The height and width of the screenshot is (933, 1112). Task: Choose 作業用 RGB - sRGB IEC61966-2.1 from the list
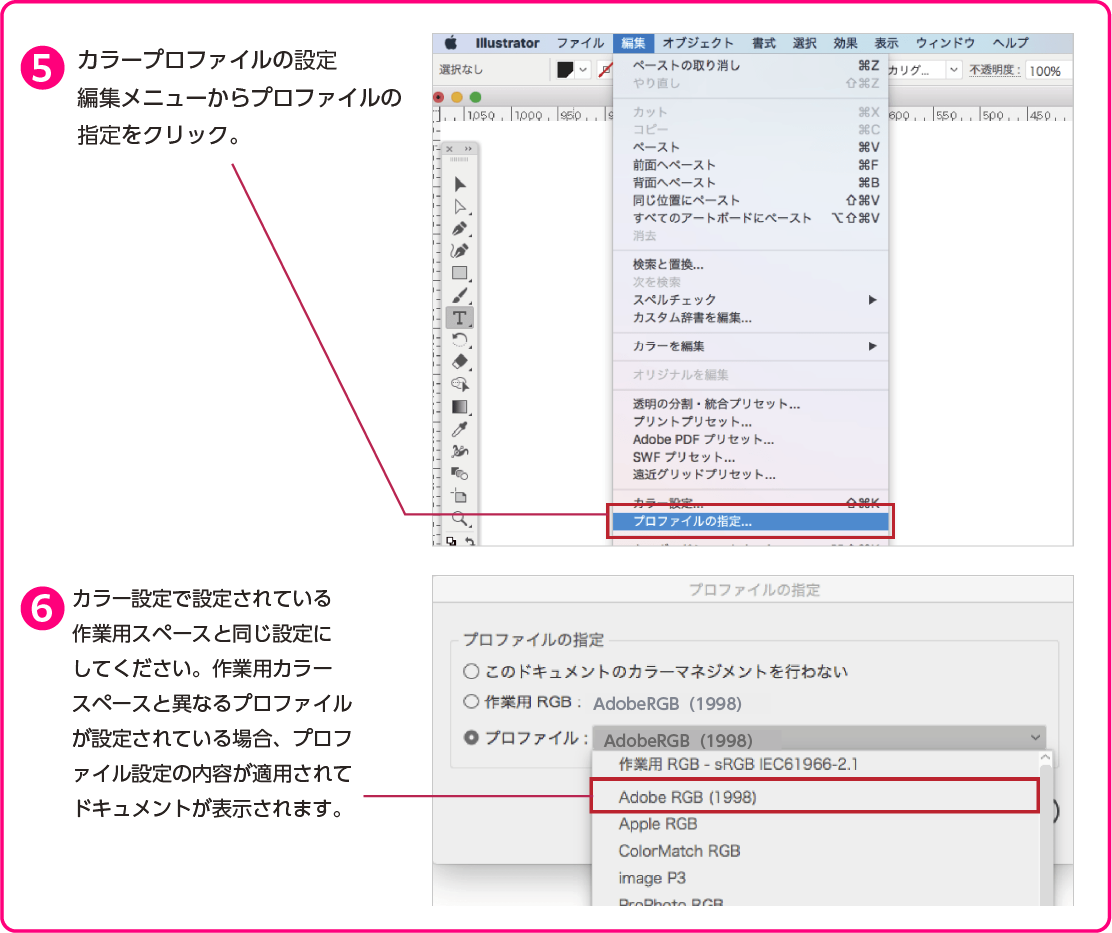tap(815, 764)
